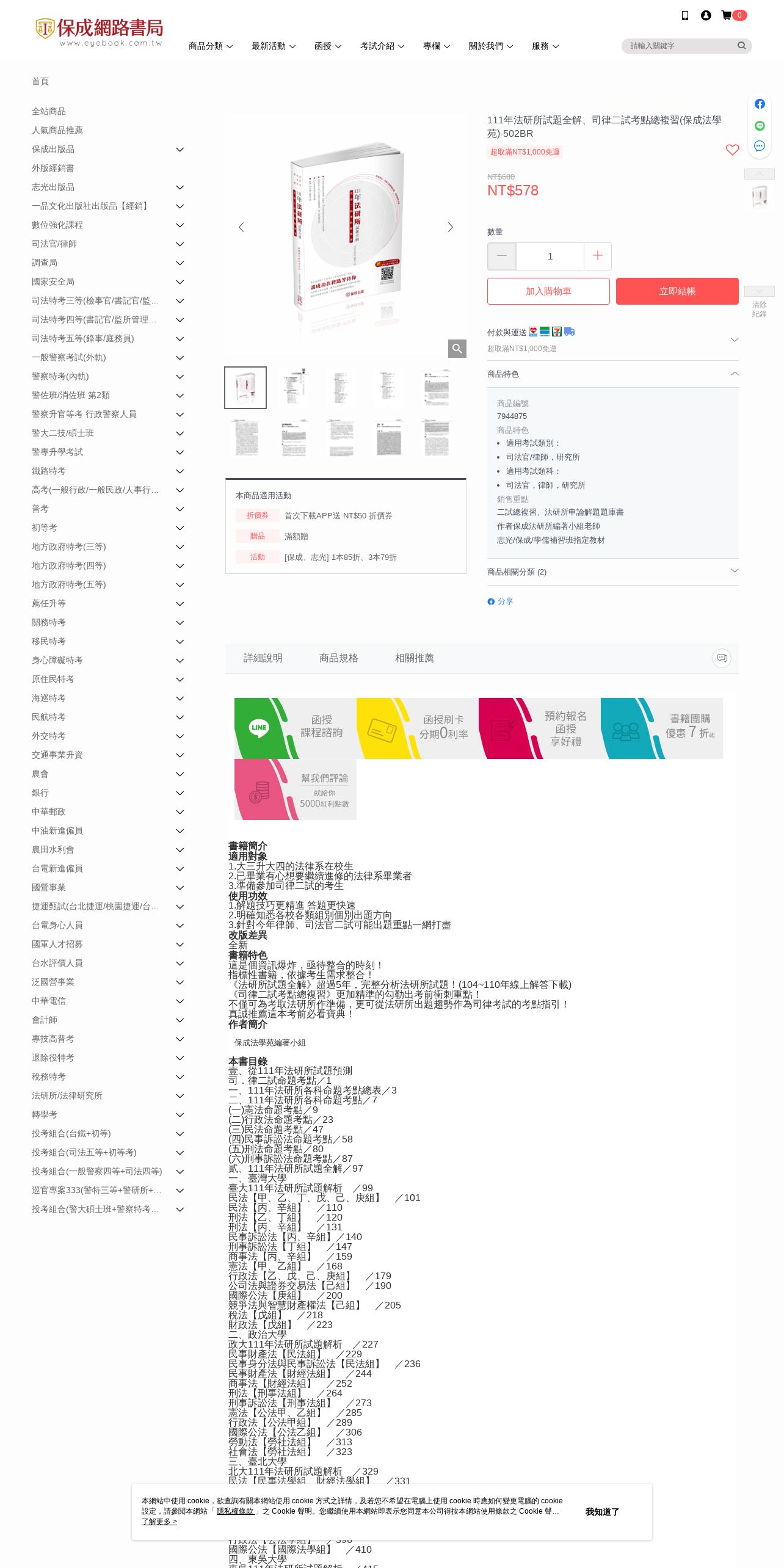The height and width of the screenshot is (1568, 784).
Task: Open 最新活動 menu
Action: (274, 46)
